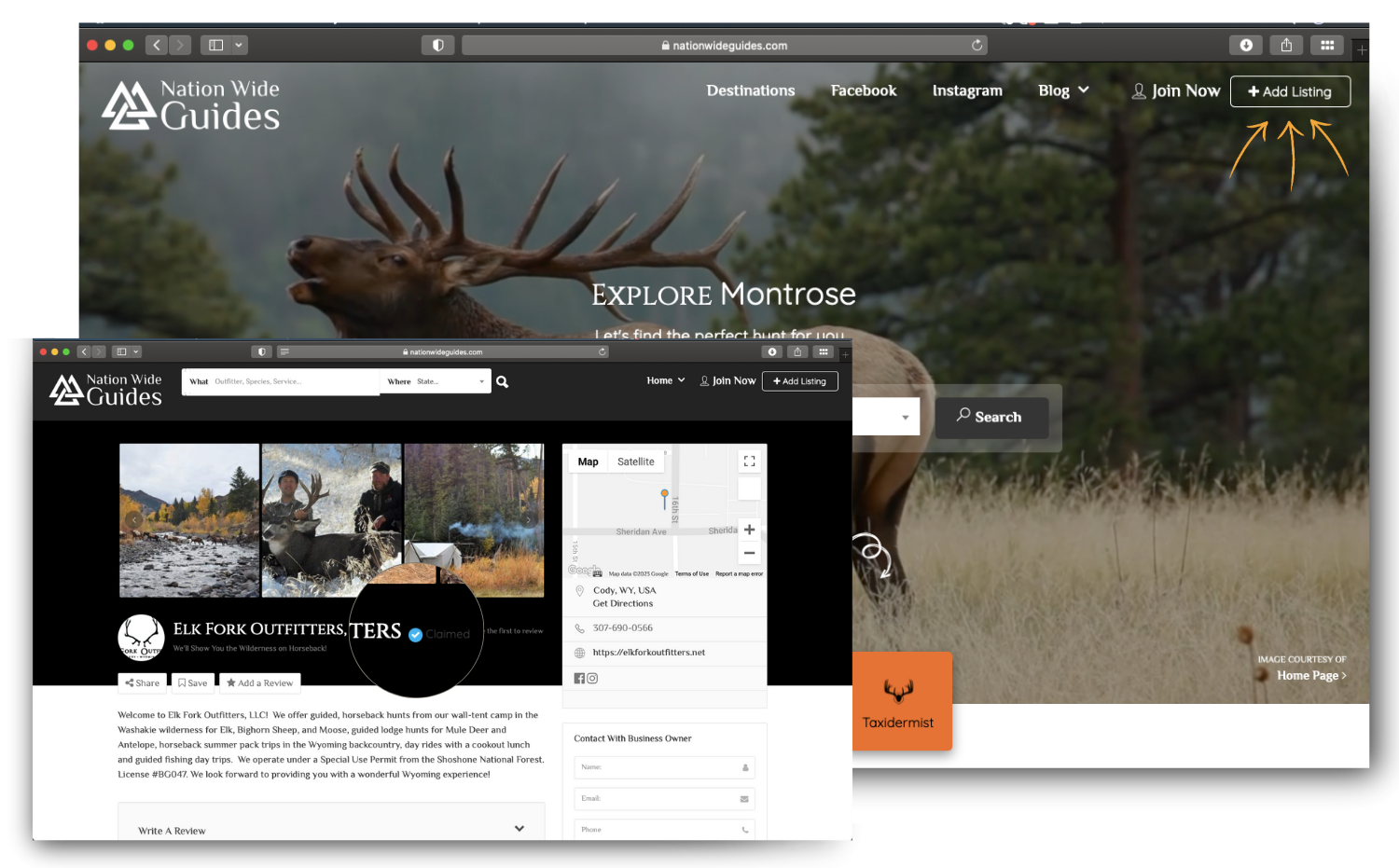Viewport: 1399px width, 868px height.
Task: Go to next gallery photo arrow
Action: (529, 520)
